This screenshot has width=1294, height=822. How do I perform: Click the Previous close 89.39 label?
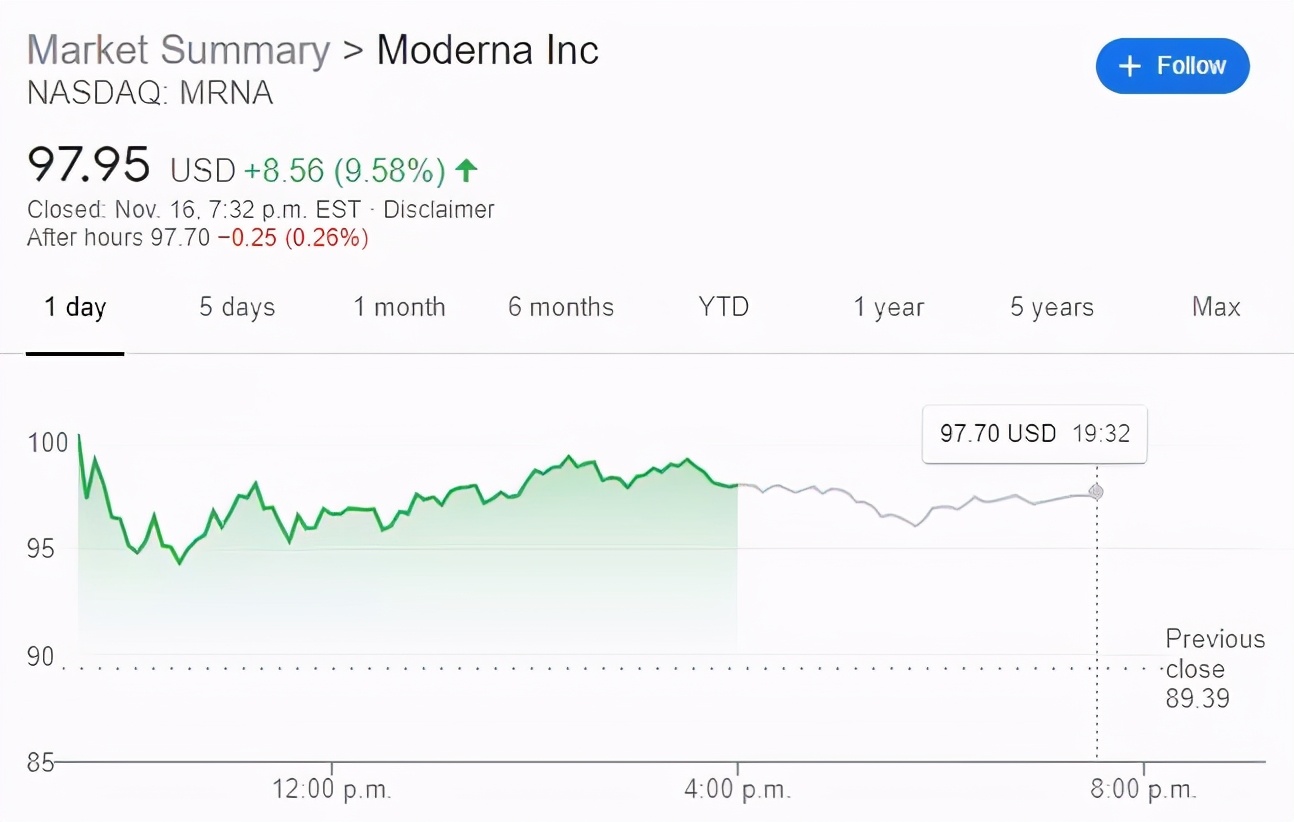click(1214, 668)
